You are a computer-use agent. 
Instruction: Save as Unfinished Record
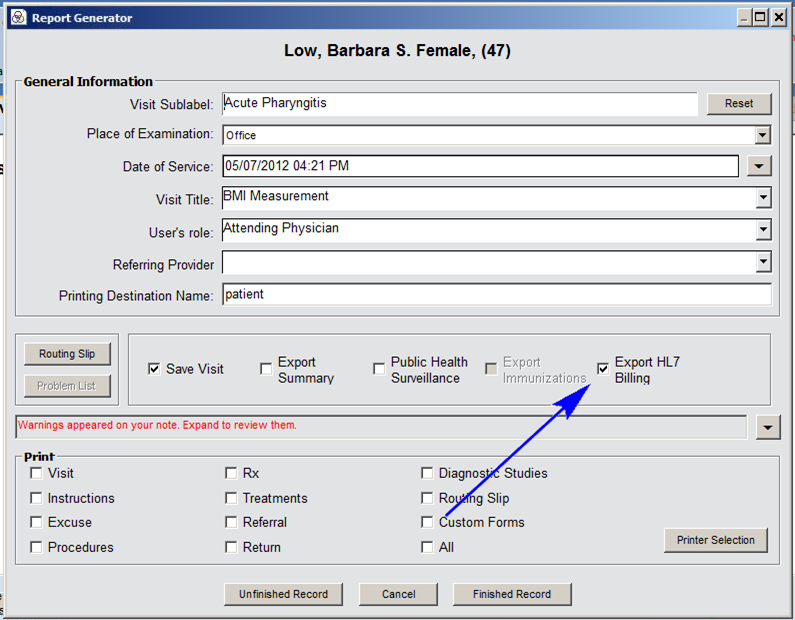click(283, 594)
